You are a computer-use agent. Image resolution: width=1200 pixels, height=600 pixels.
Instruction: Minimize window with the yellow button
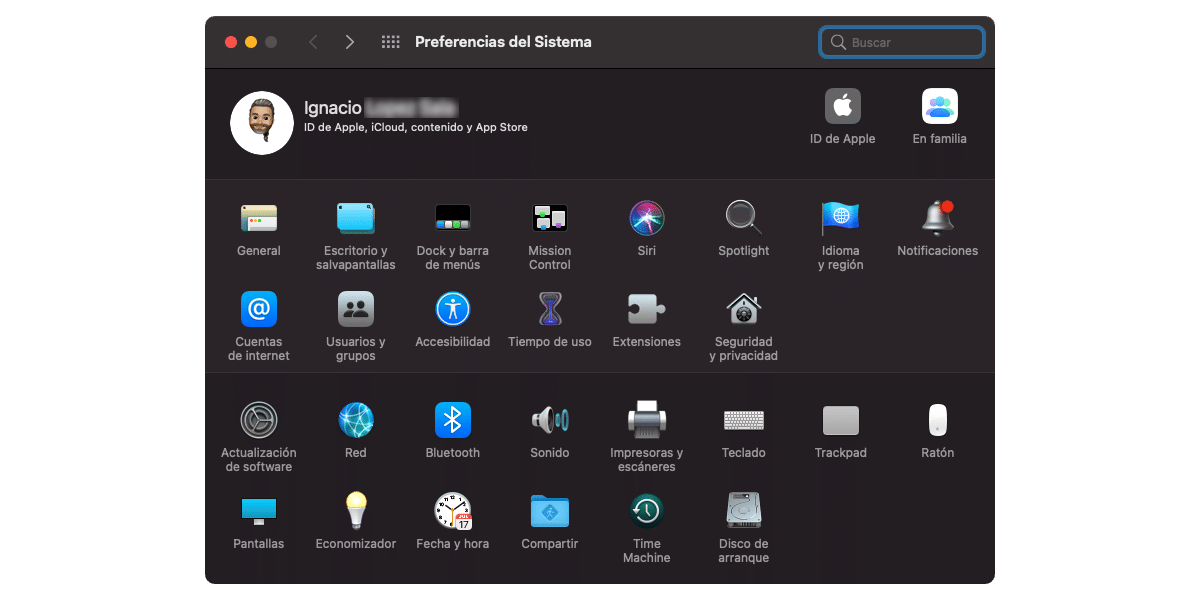point(251,42)
